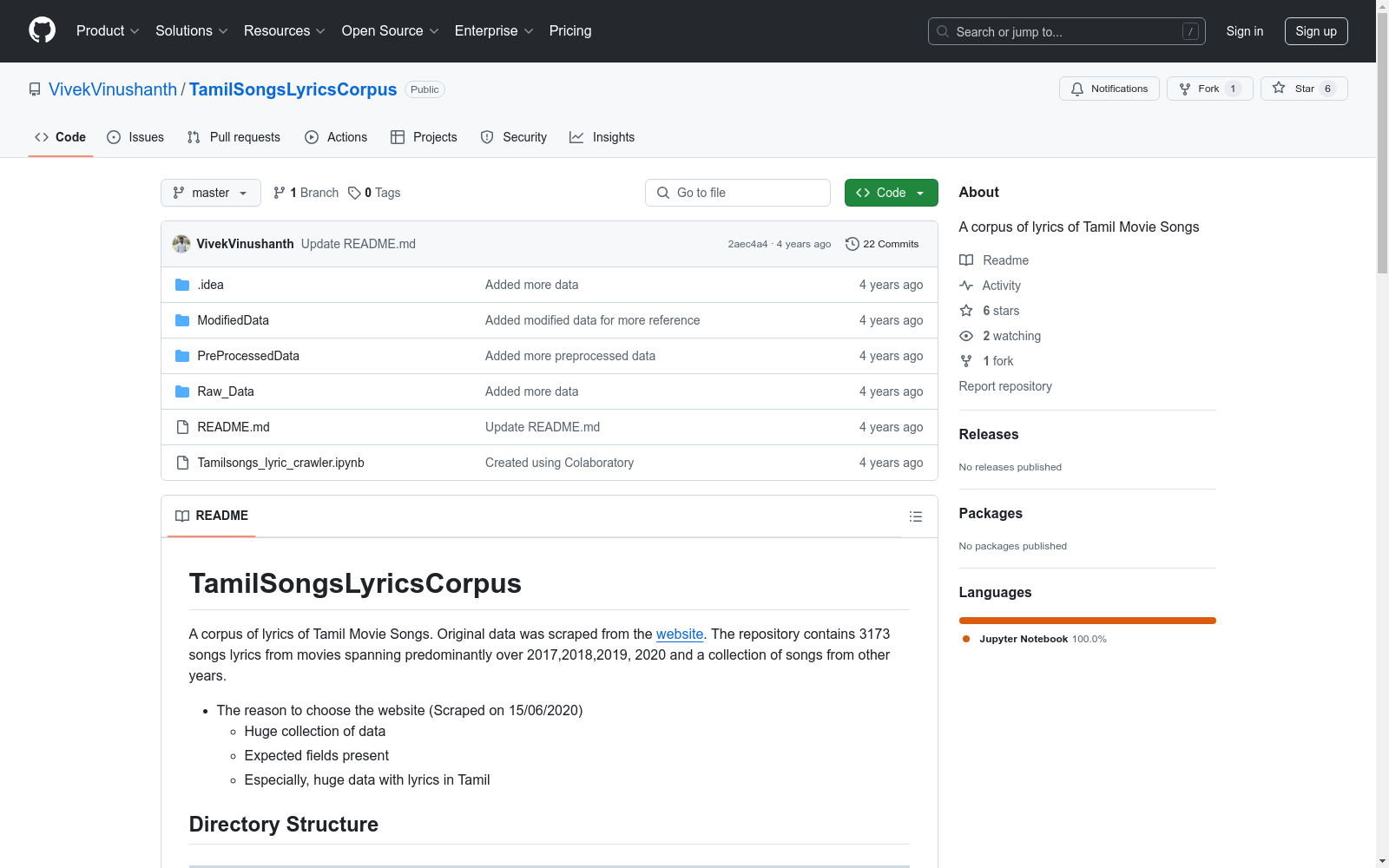The width and height of the screenshot is (1389, 868).
Task: Click the Readme book icon in About
Action: coord(966,260)
